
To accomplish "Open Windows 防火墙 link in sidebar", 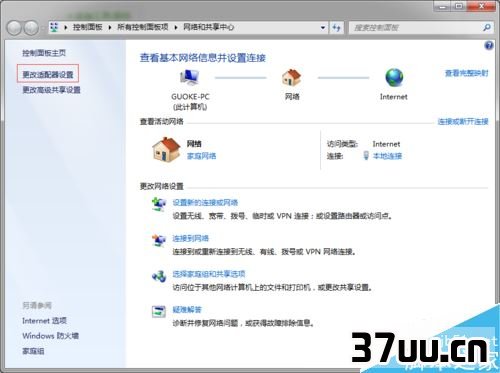I will [50, 336].
